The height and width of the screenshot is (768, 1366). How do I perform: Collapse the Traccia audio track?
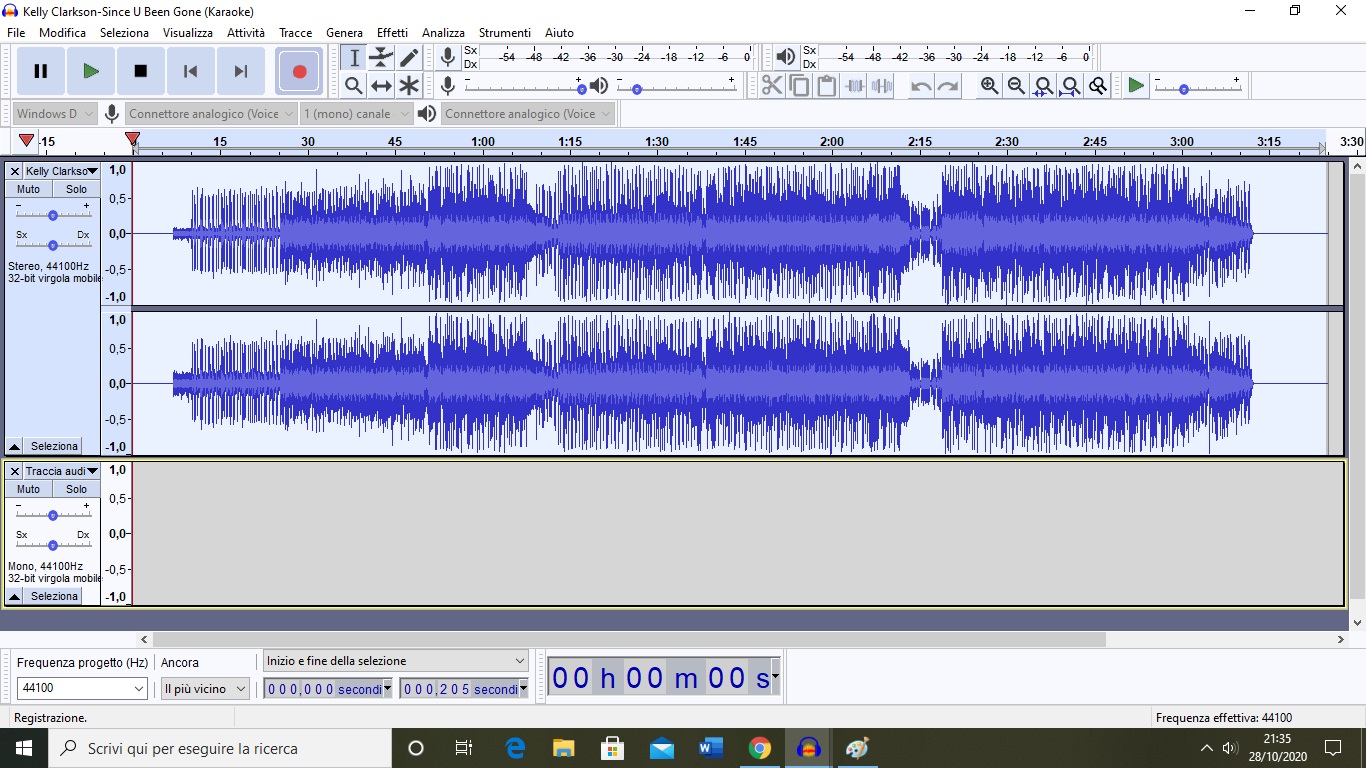point(15,596)
